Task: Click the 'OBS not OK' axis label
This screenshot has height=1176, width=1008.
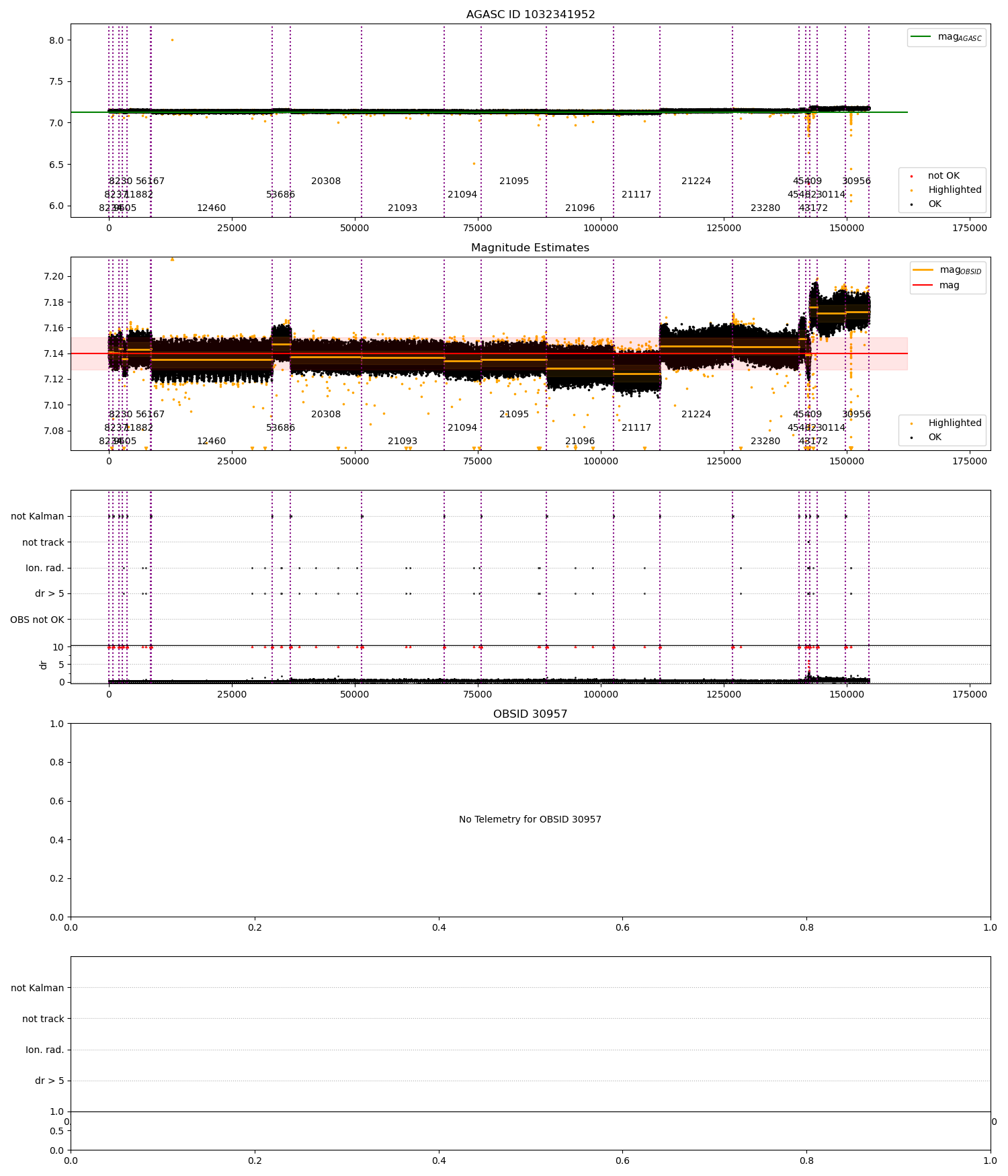Action: point(37,620)
